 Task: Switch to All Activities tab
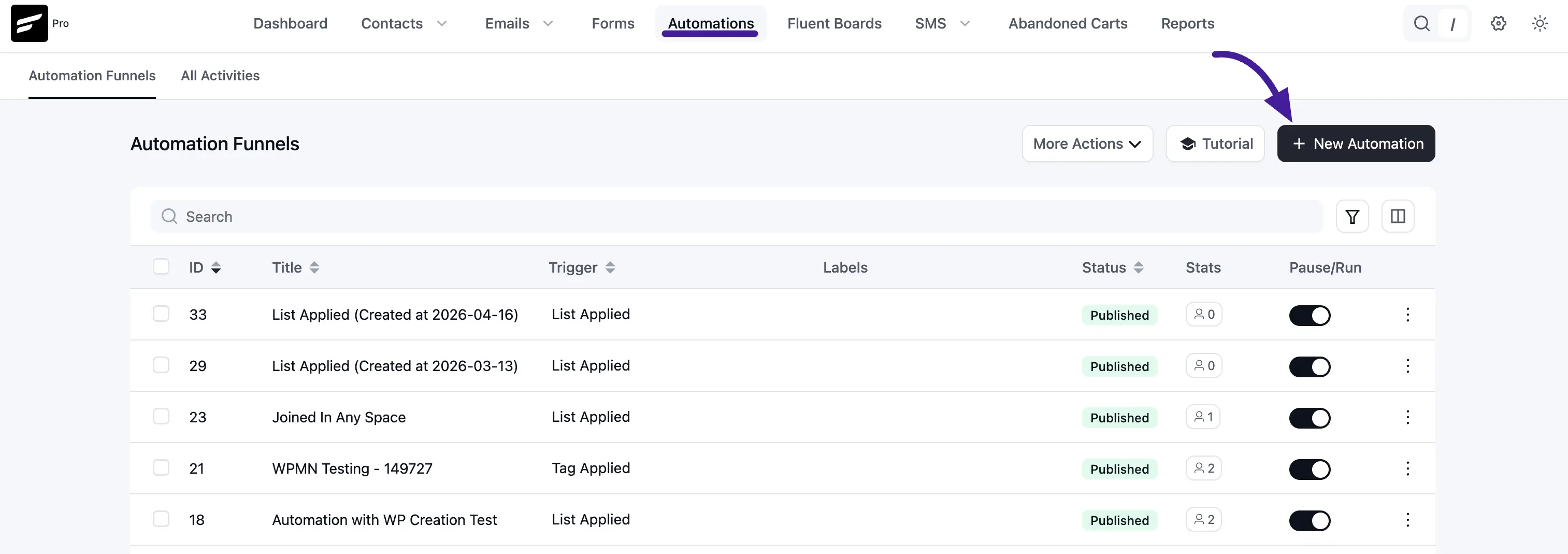(x=220, y=76)
